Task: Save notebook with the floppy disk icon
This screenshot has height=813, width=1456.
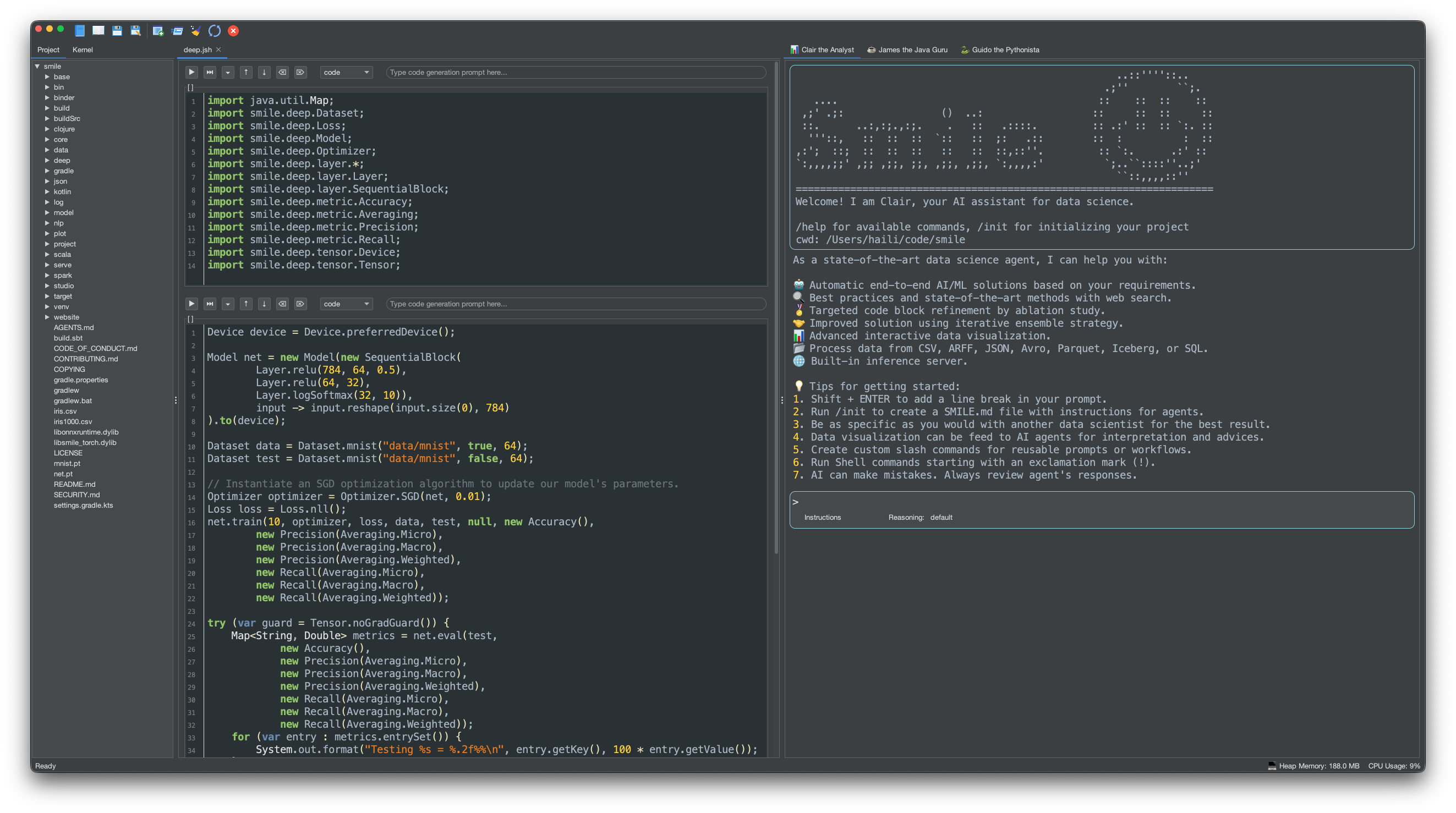Action: click(117, 30)
